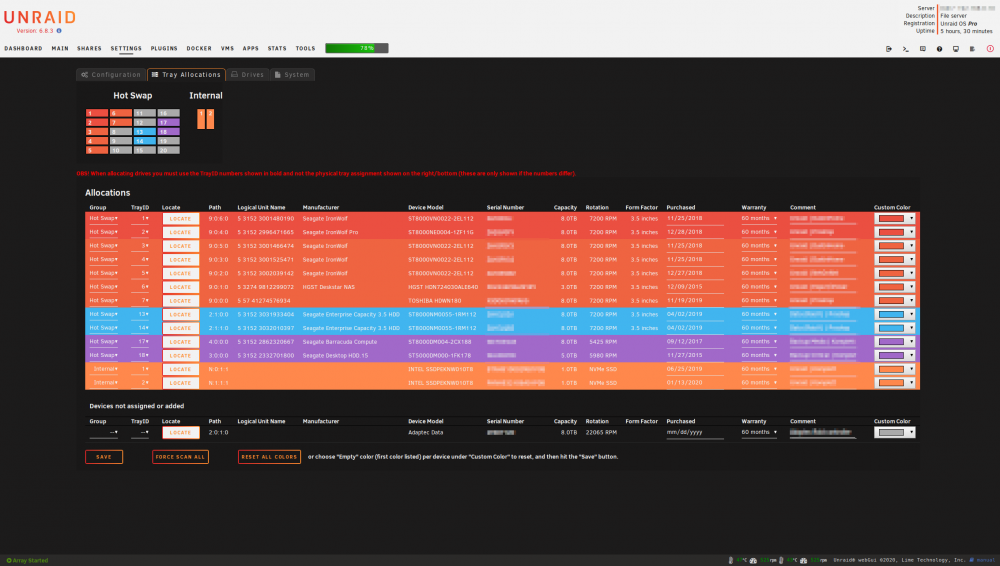Click Internal tray 1 in layout
The width and height of the screenshot is (1000, 566).
tap(201, 119)
